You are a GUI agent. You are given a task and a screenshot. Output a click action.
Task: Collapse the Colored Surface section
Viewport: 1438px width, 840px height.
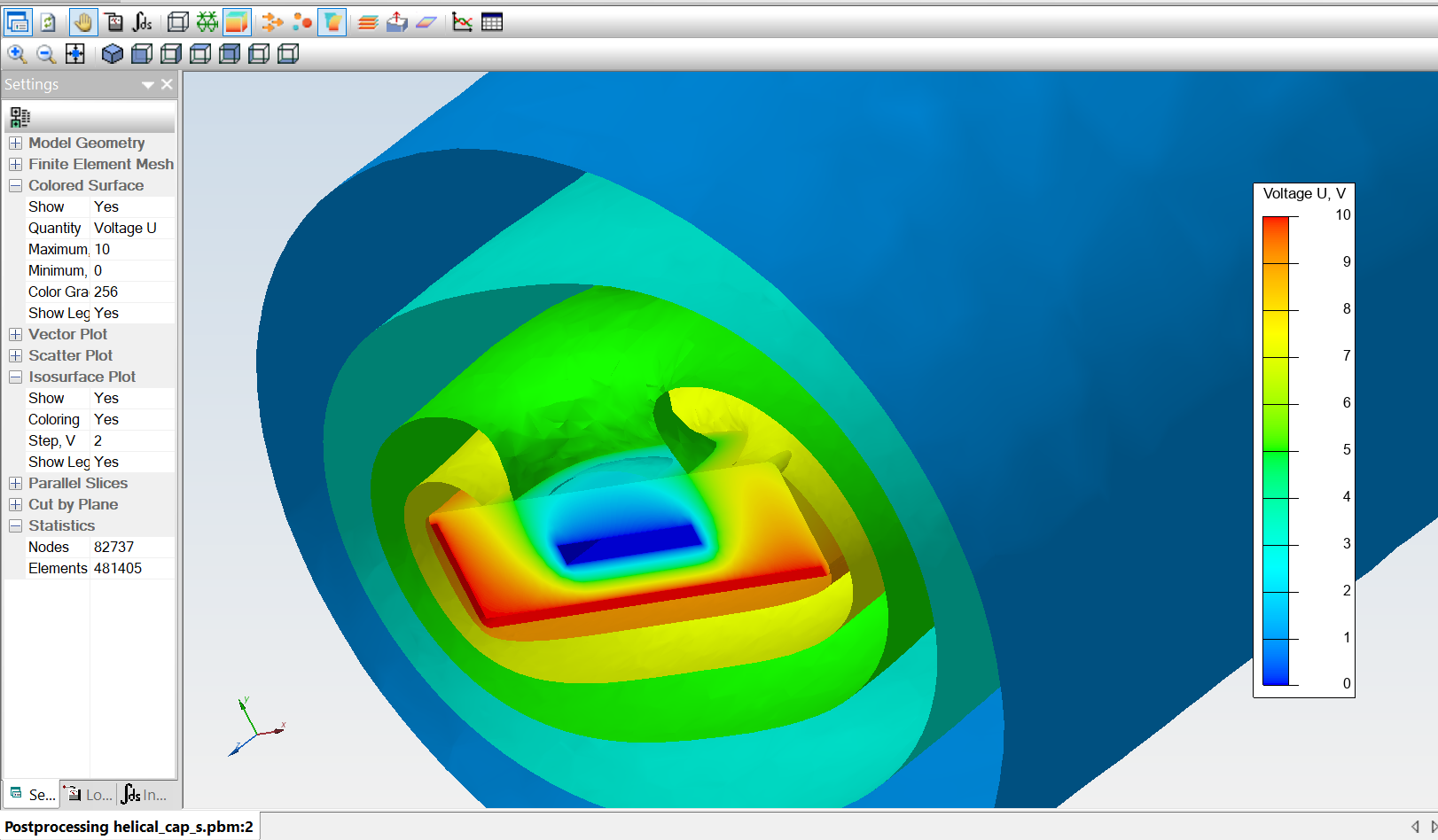coord(15,185)
